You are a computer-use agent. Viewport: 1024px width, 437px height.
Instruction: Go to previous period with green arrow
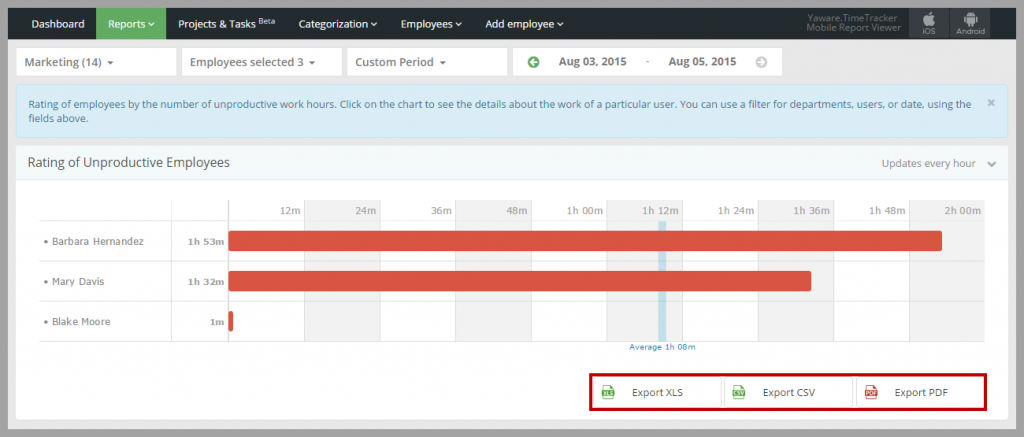pyautogui.click(x=534, y=62)
